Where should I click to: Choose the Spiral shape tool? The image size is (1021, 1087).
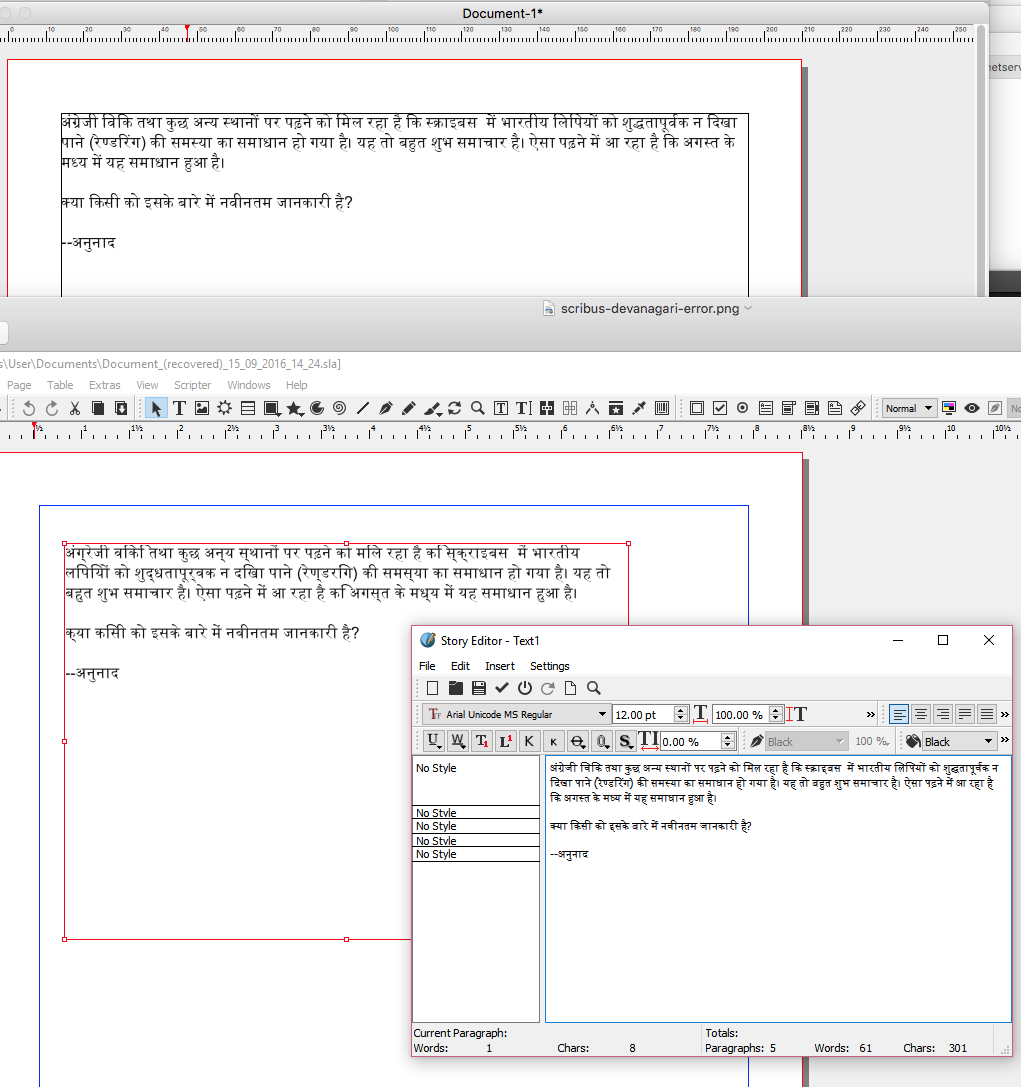[x=339, y=408]
